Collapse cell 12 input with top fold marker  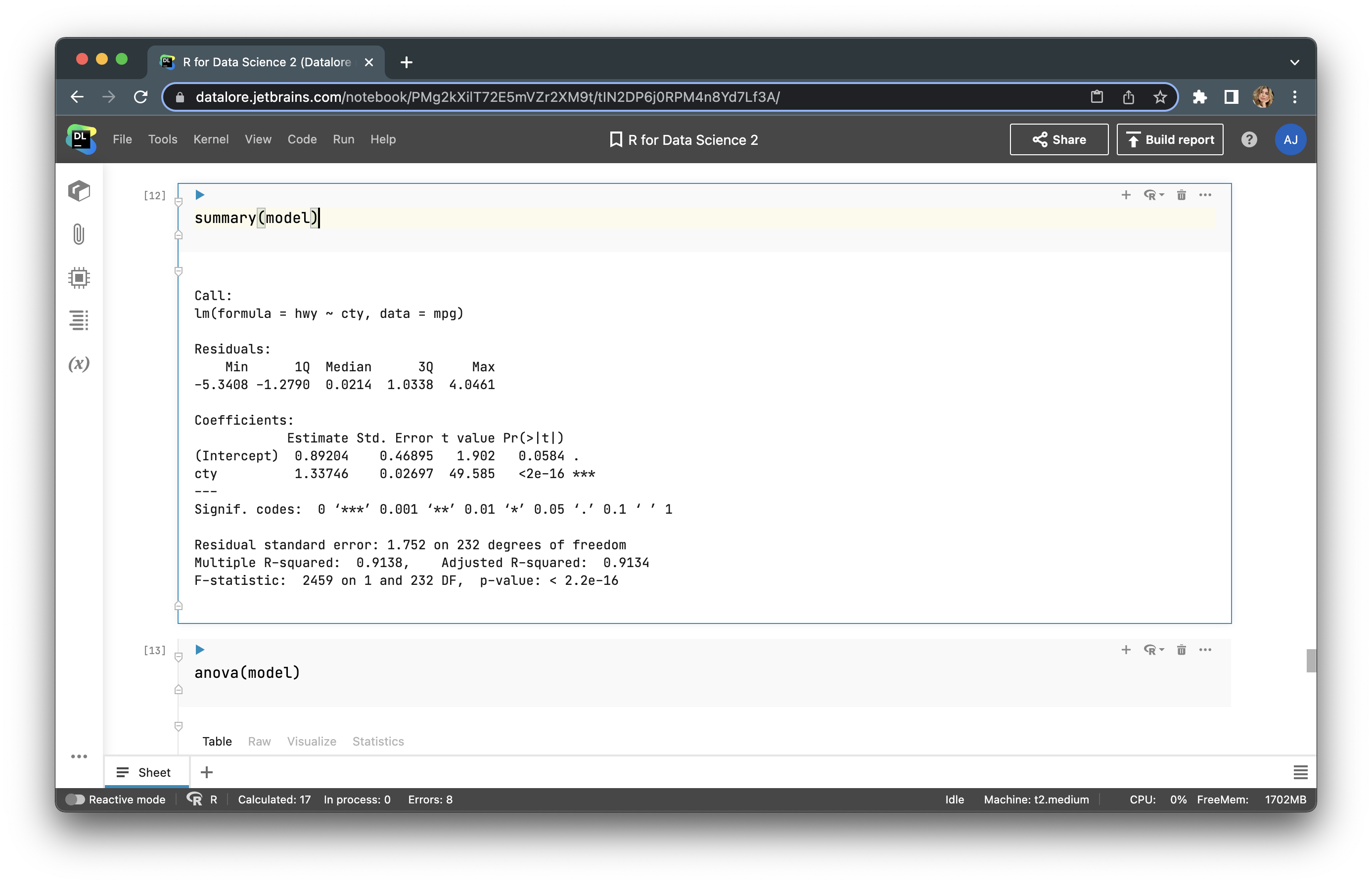click(179, 202)
